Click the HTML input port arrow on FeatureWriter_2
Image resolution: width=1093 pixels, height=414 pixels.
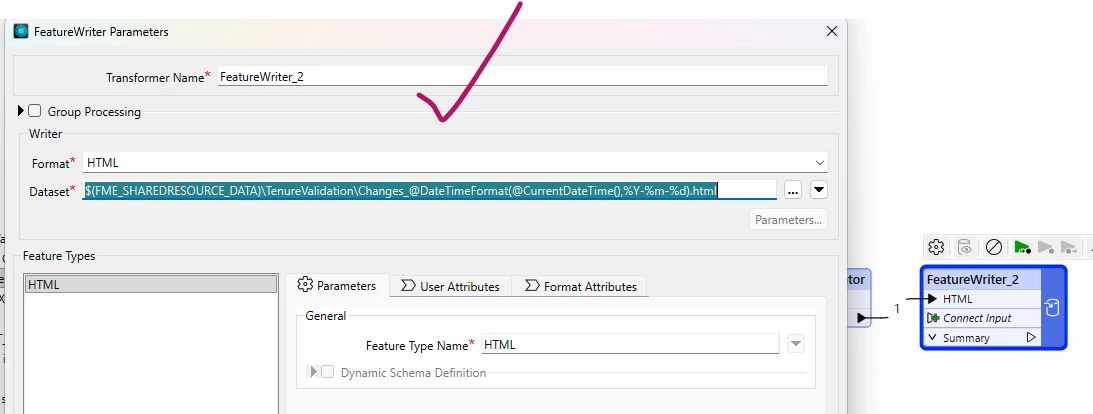pos(933,299)
